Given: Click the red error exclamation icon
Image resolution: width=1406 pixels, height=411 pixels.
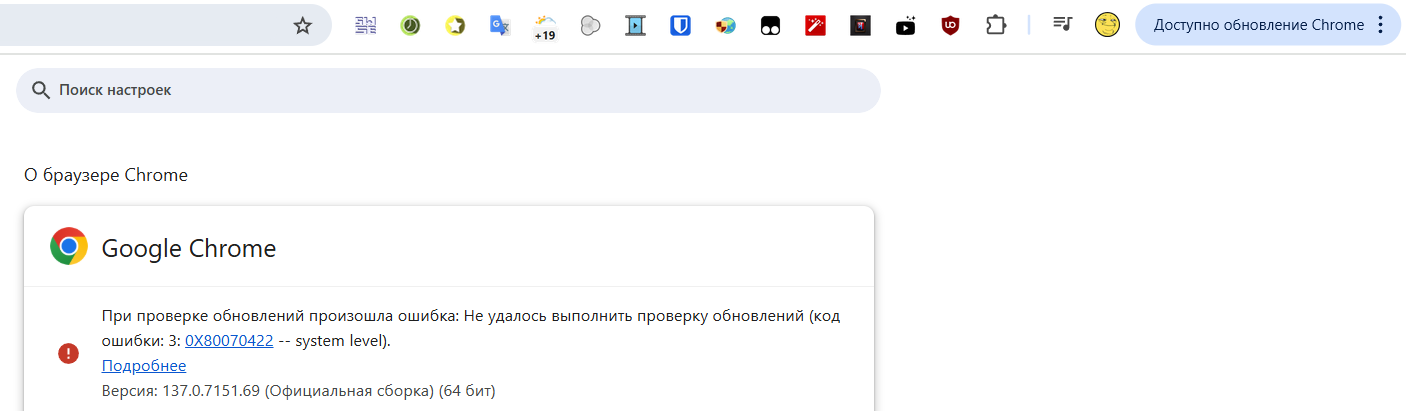Looking at the screenshot, I should pyautogui.click(x=68, y=353).
